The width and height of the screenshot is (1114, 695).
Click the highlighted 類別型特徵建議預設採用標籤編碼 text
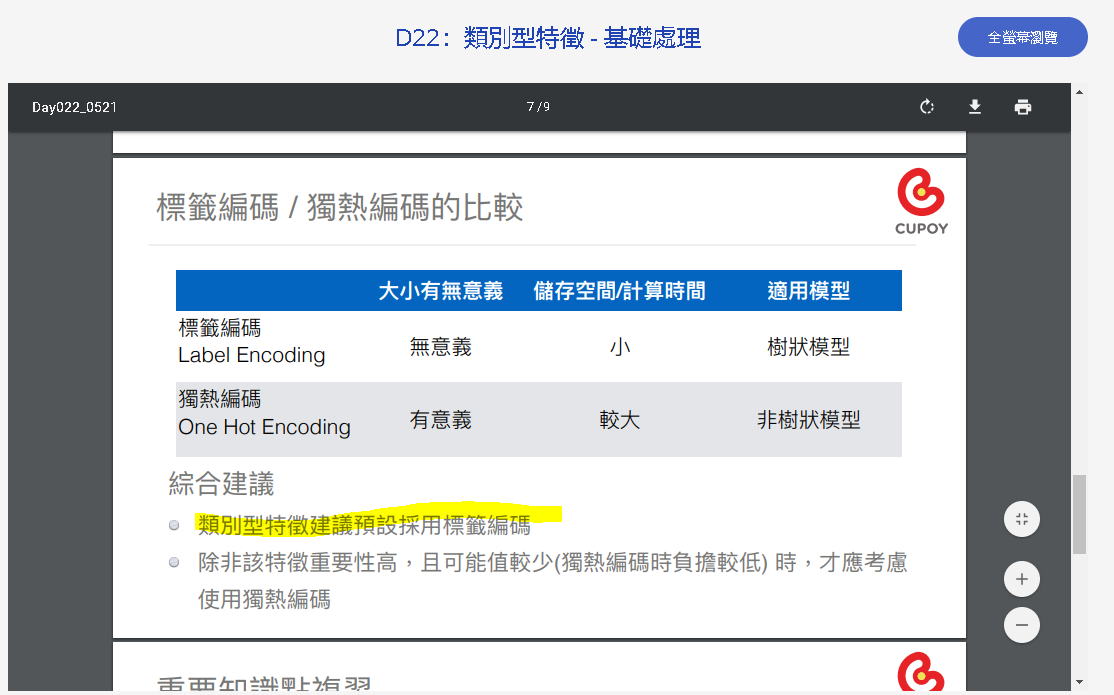pos(364,525)
